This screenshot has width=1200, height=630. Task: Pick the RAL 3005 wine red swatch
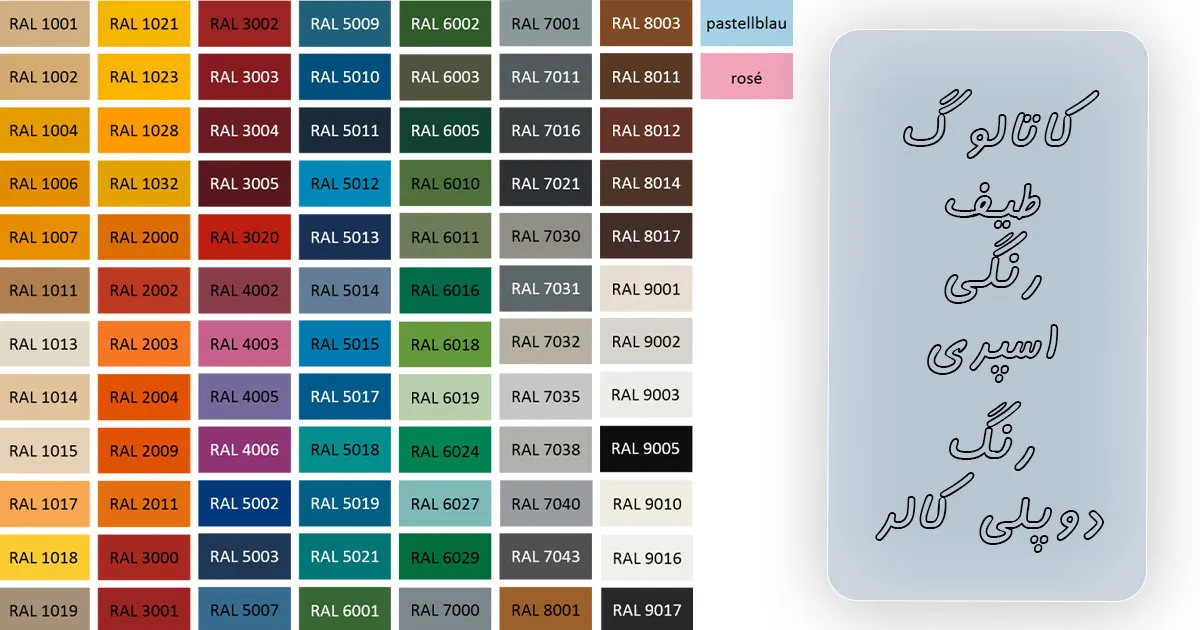tap(245, 184)
